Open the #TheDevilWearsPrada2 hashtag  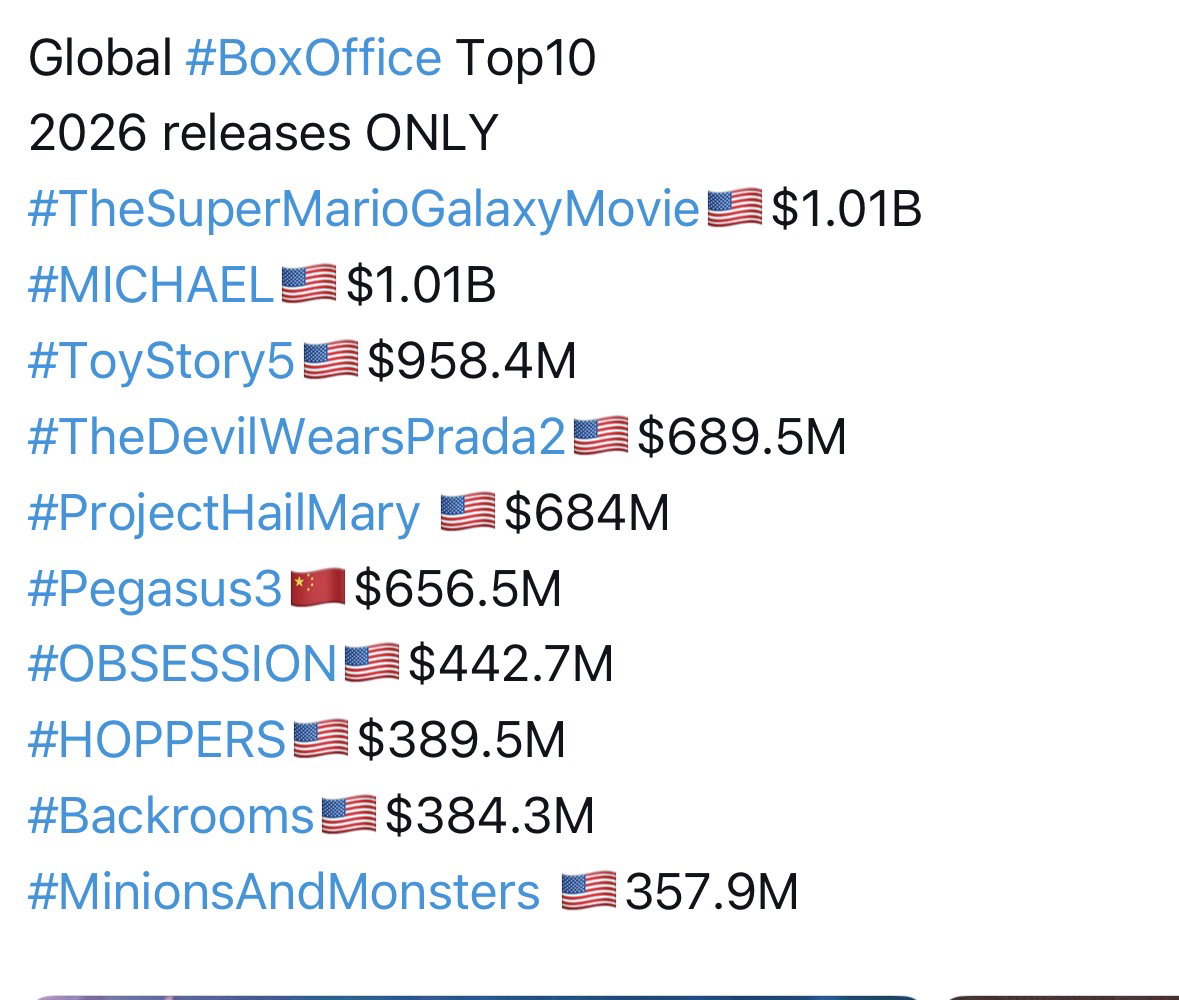(296, 436)
